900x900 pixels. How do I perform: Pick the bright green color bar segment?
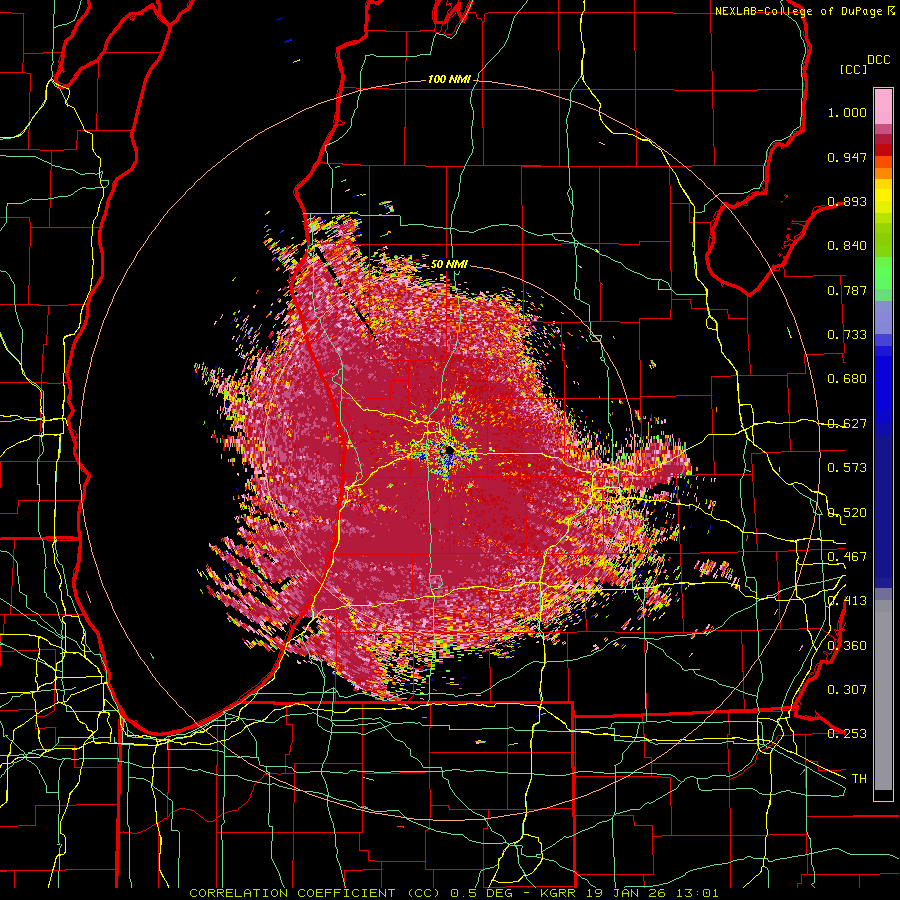(883, 273)
